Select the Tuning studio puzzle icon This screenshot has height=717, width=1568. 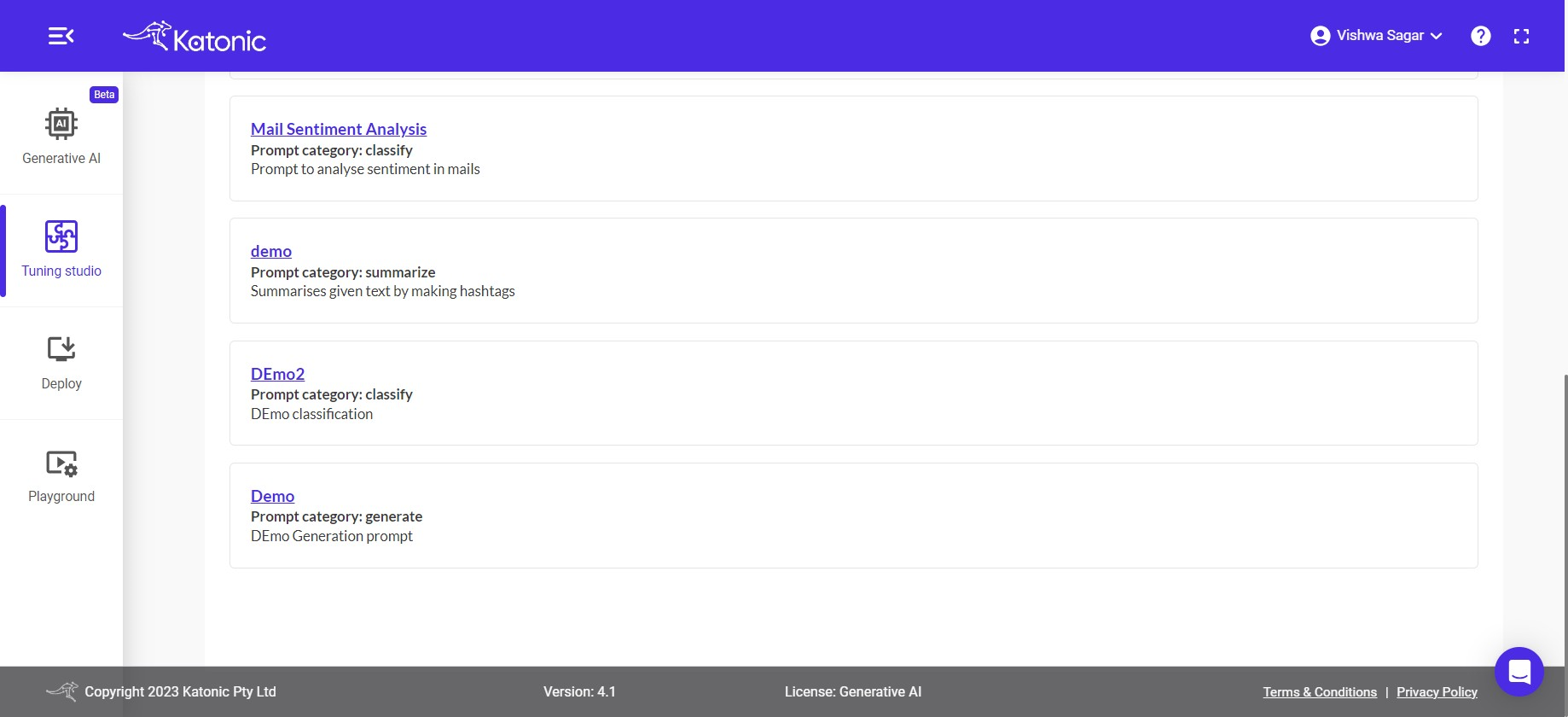click(61, 236)
